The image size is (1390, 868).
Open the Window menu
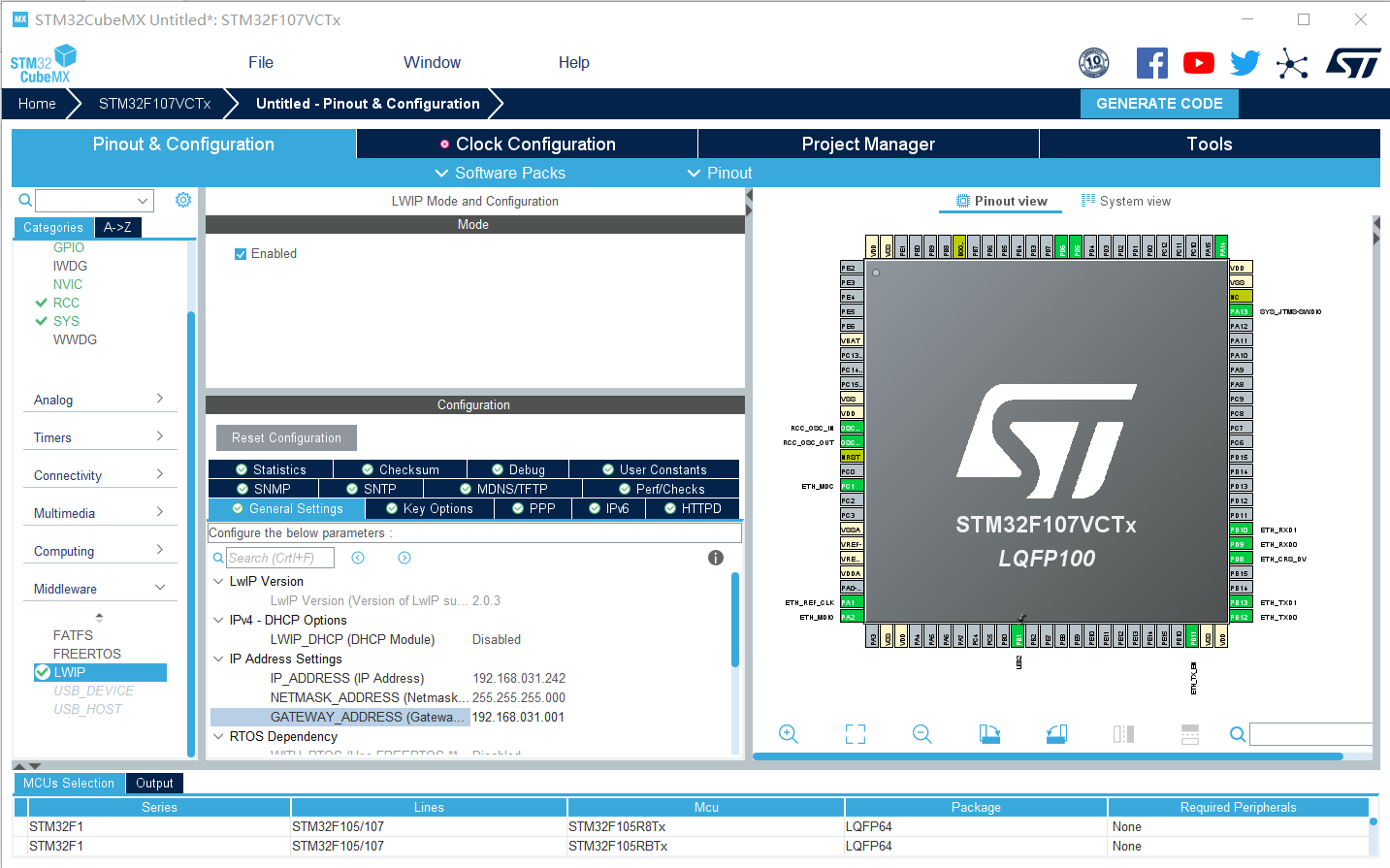[431, 62]
